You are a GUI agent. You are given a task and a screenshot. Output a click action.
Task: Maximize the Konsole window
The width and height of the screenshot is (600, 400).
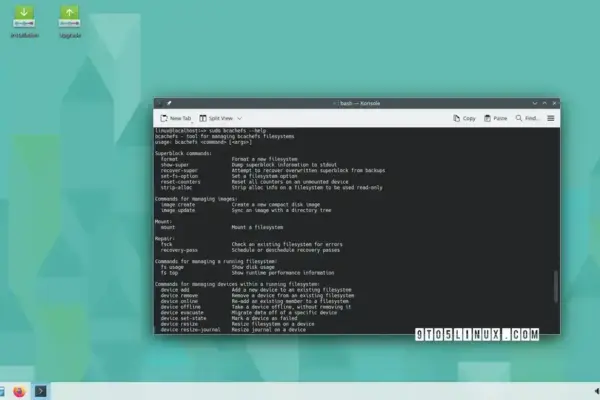click(x=545, y=103)
